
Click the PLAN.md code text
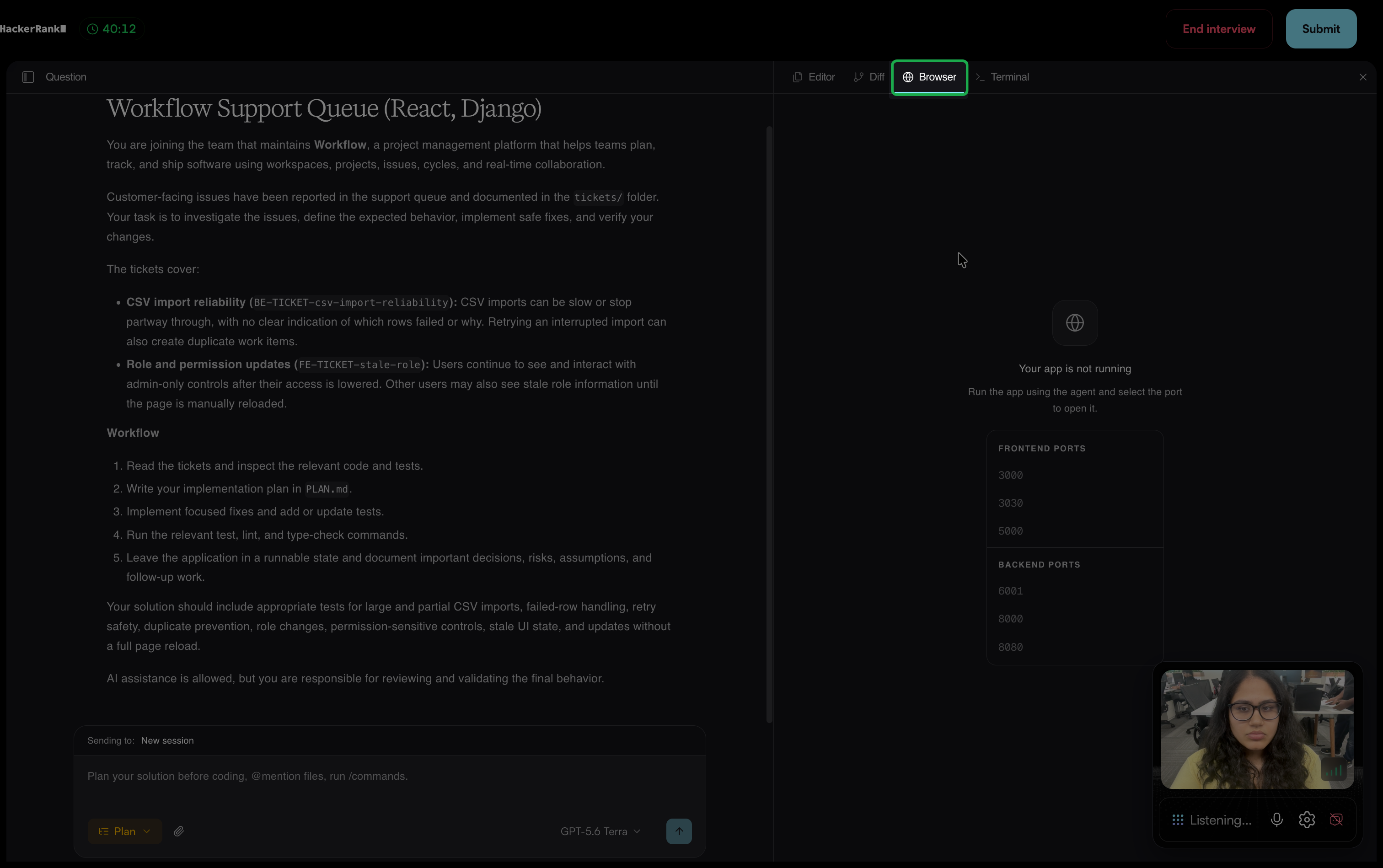click(x=327, y=489)
